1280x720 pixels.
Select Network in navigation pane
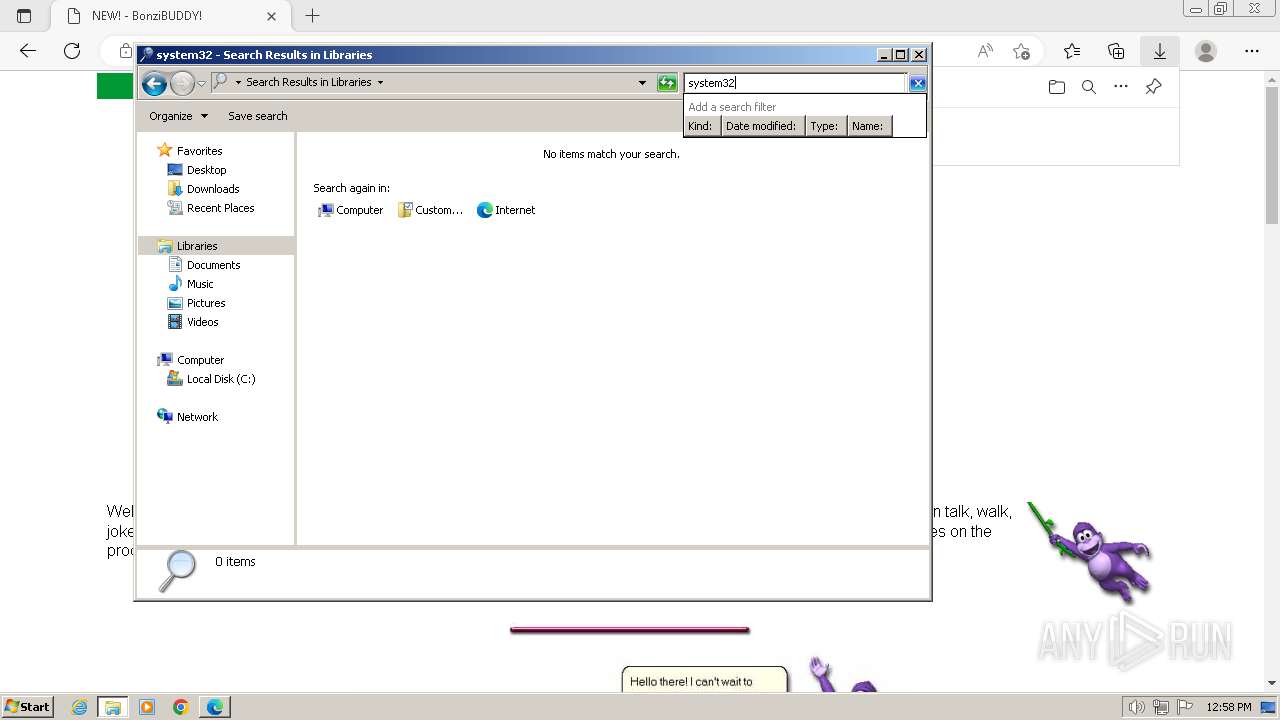click(x=197, y=417)
